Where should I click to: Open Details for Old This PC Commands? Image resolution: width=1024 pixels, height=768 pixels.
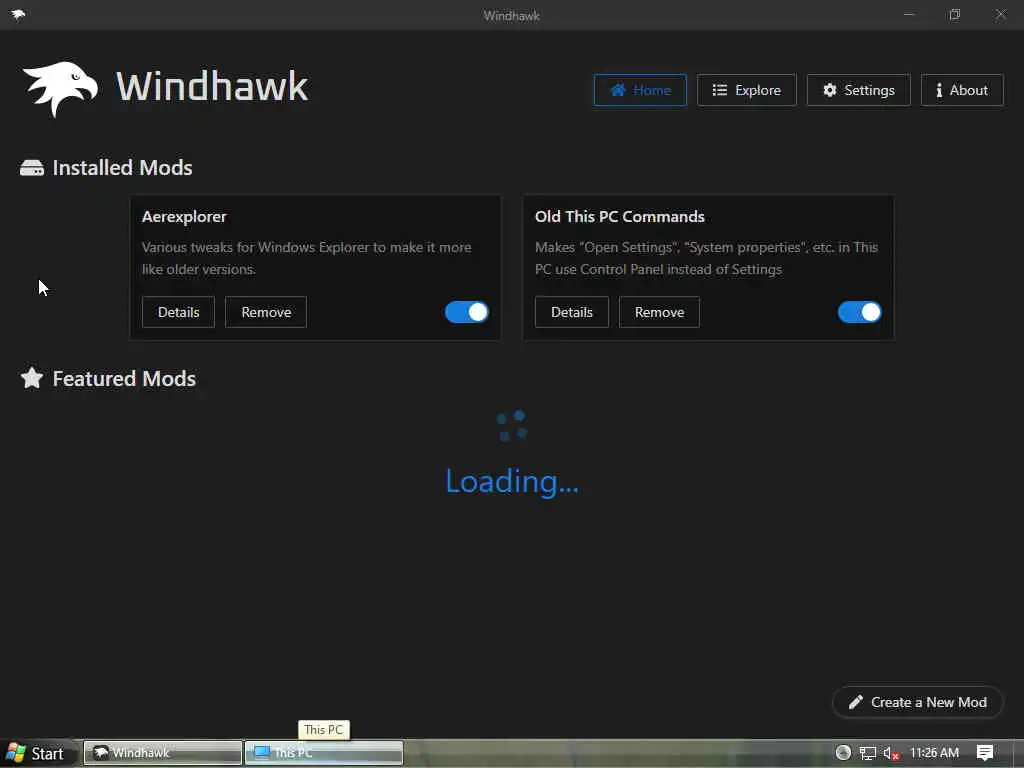[x=571, y=312]
